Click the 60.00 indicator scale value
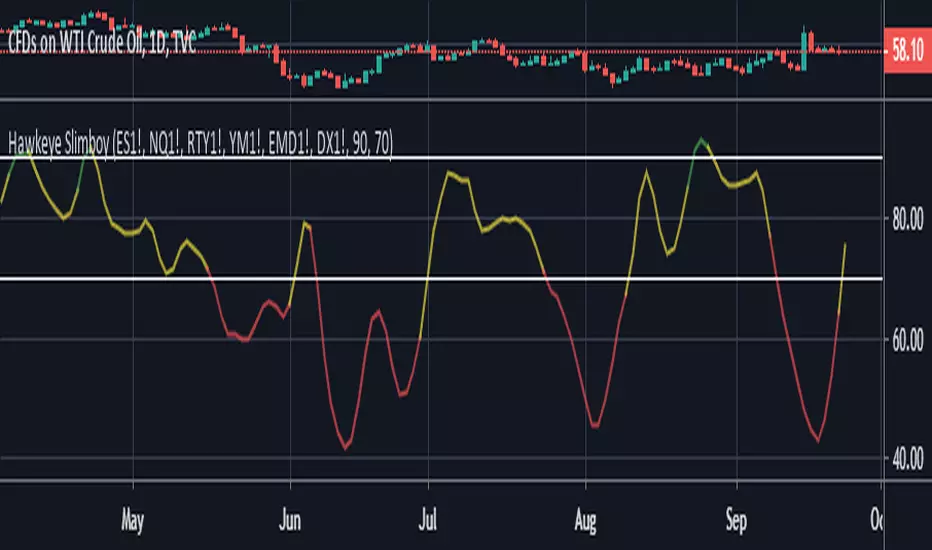 pos(908,341)
